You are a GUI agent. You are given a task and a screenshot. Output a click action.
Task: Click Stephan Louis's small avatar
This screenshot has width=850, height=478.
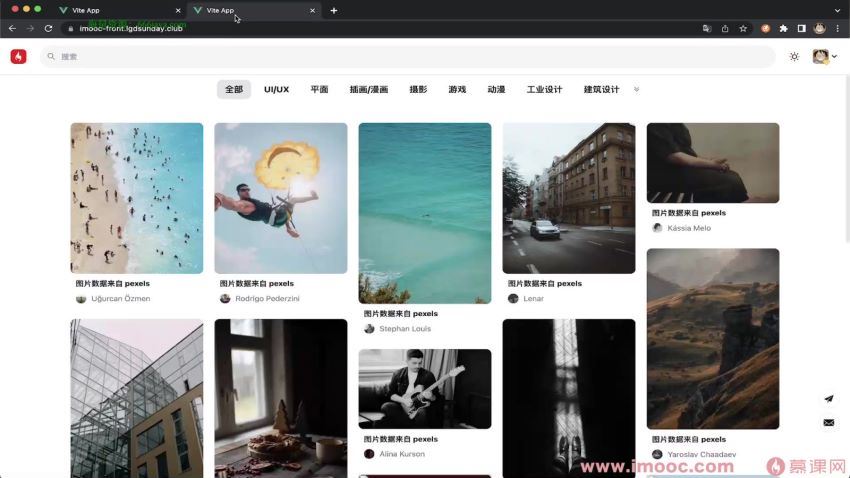click(369, 329)
